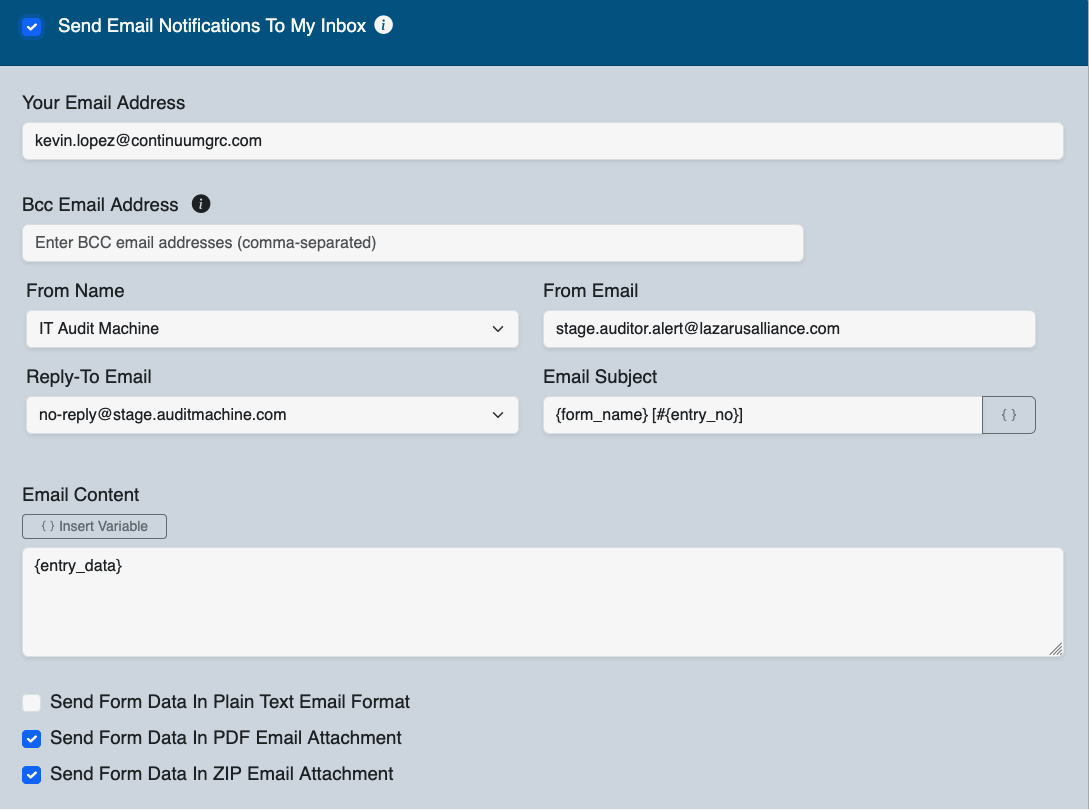Click "Send Form Data In Plain Text Email Format" label
The width and height of the screenshot is (1089, 810).
click(x=230, y=702)
